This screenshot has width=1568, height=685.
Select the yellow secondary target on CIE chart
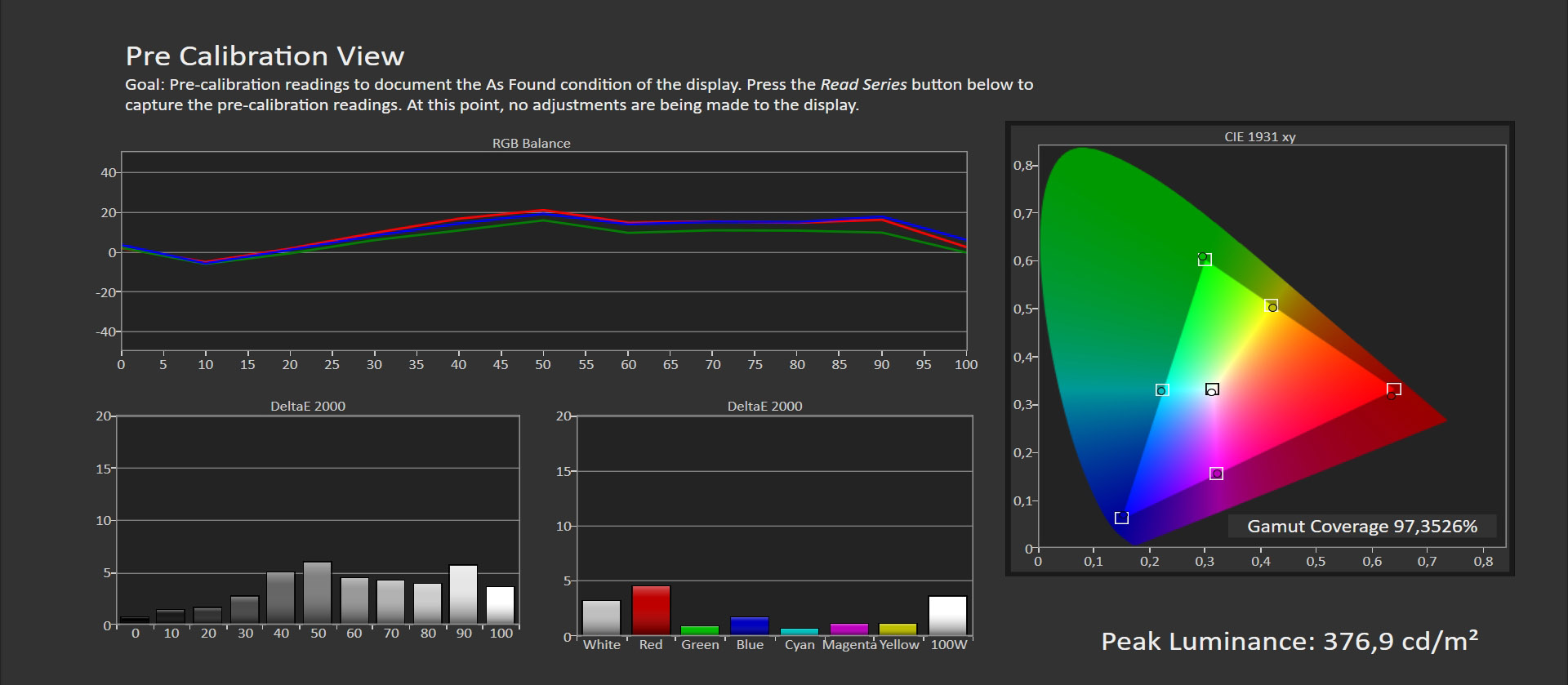click(x=1271, y=305)
